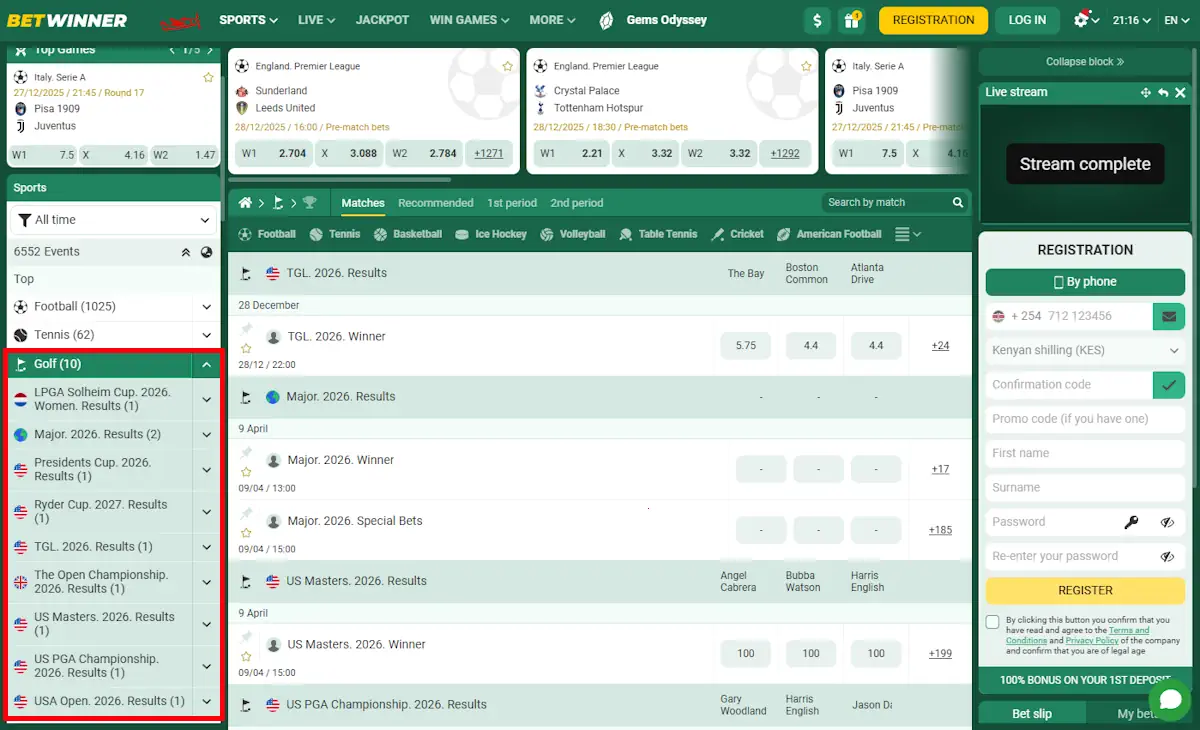
Task: Check the terms agreement checkbox below Register
Action: pyautogui.click(x=991, y=623)
